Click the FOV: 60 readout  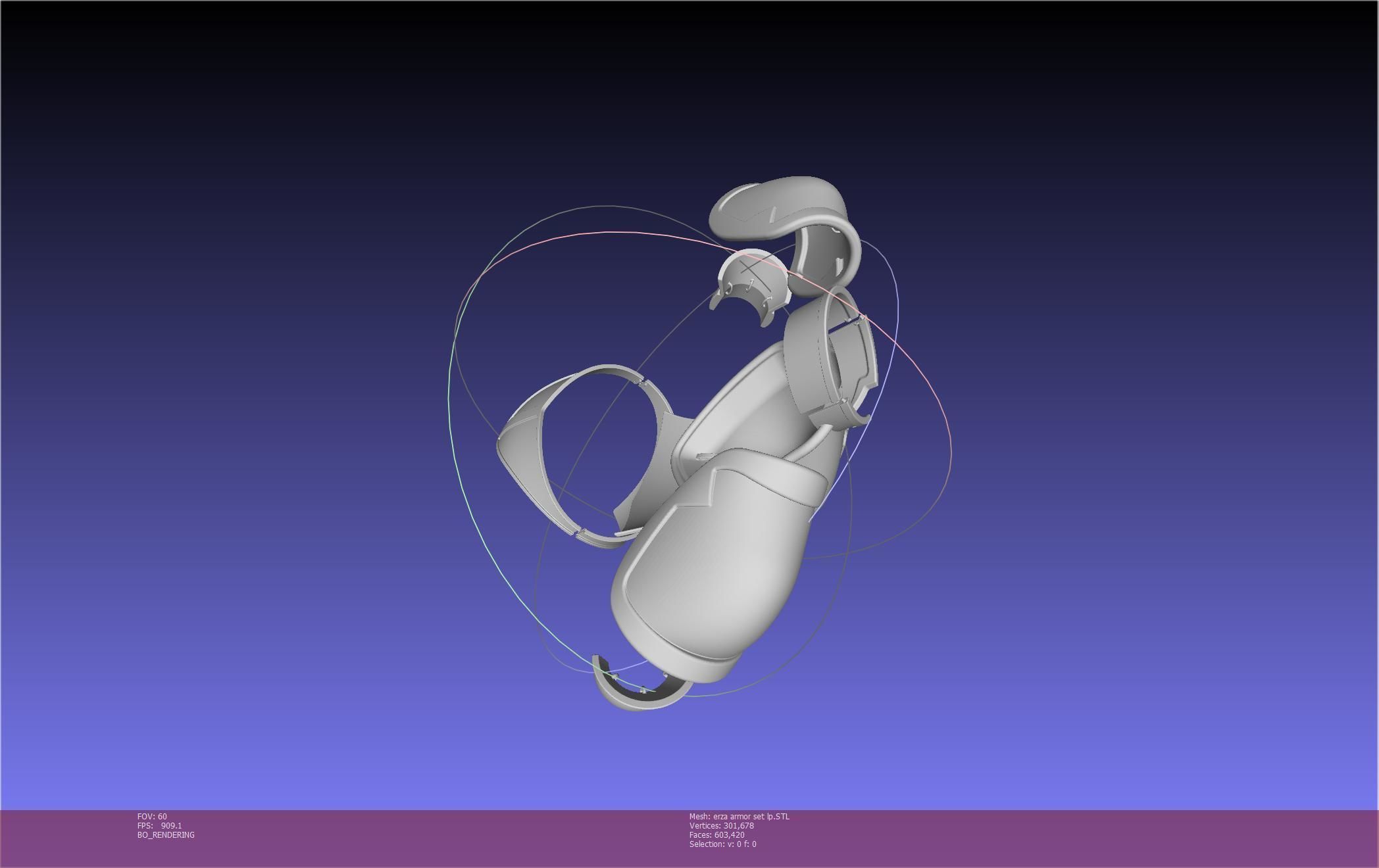click(x=152, y=817)
